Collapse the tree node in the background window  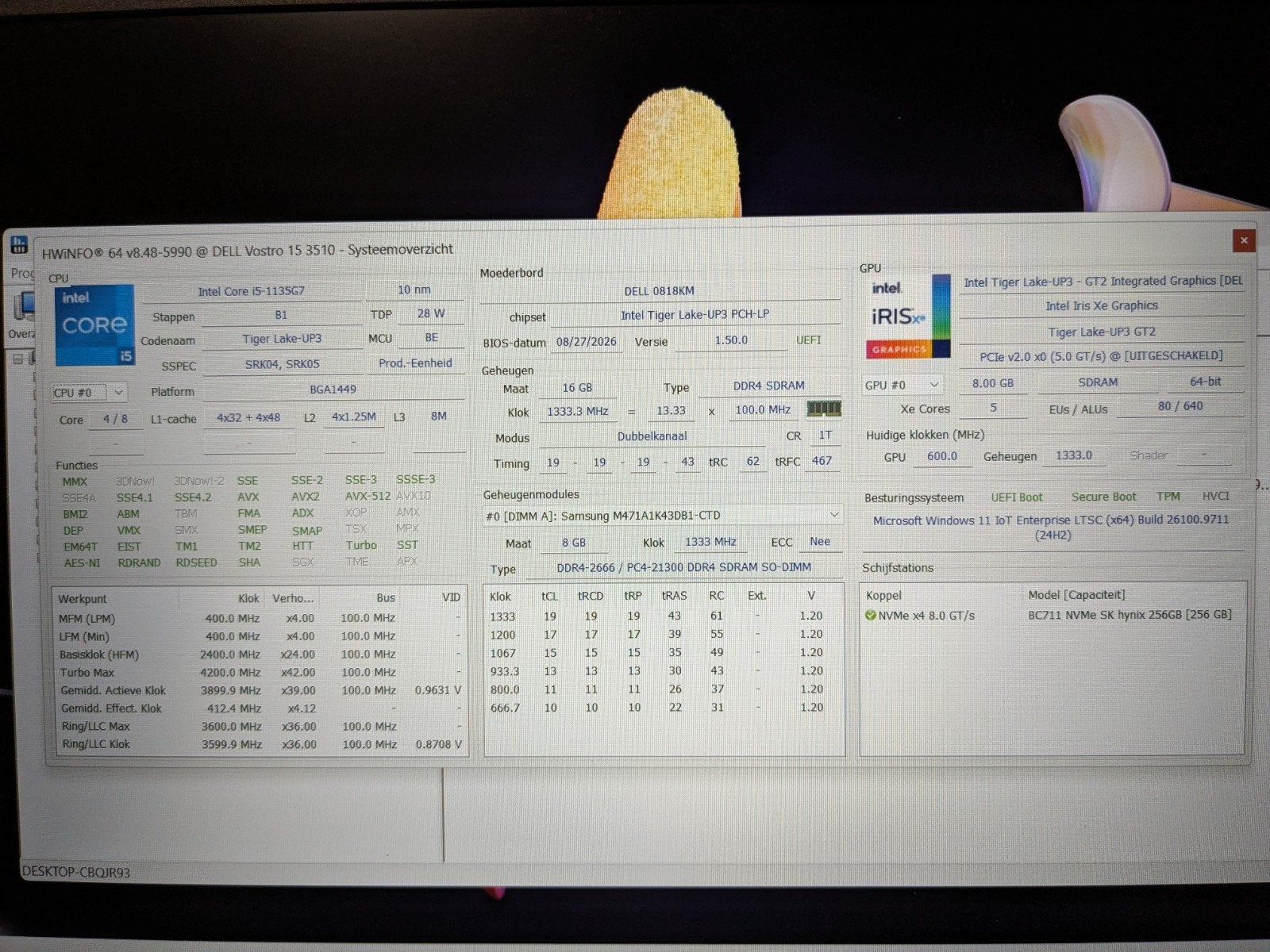tap(19, 359)
